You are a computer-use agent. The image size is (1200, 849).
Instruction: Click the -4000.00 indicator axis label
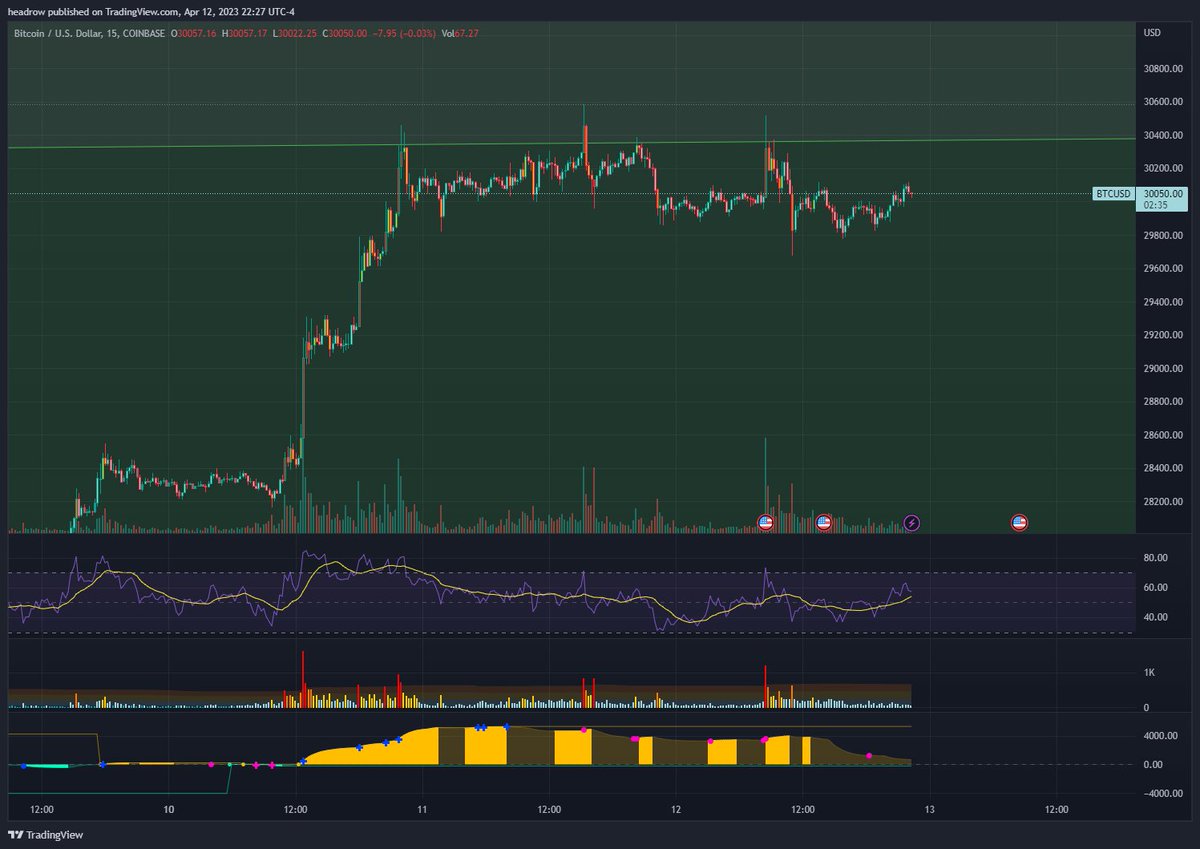click(1164, 794)
